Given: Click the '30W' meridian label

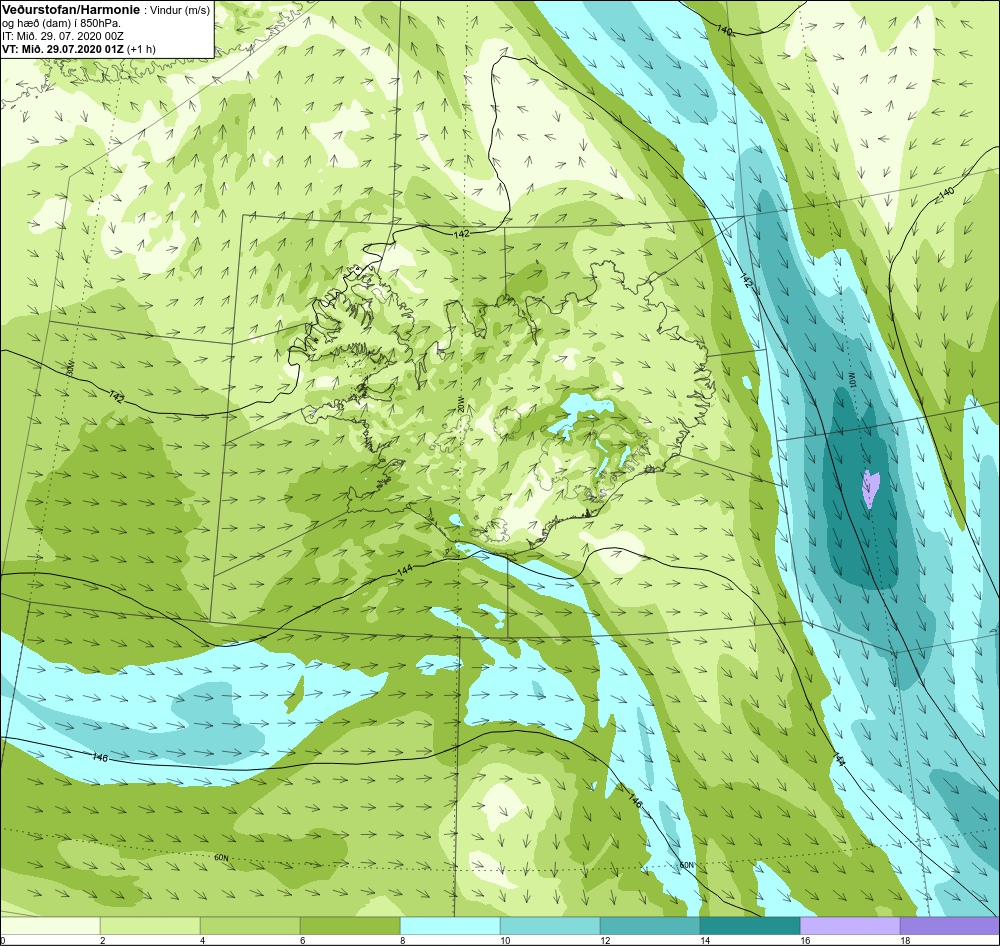Looking at the screenshot, I should point(70,368).
